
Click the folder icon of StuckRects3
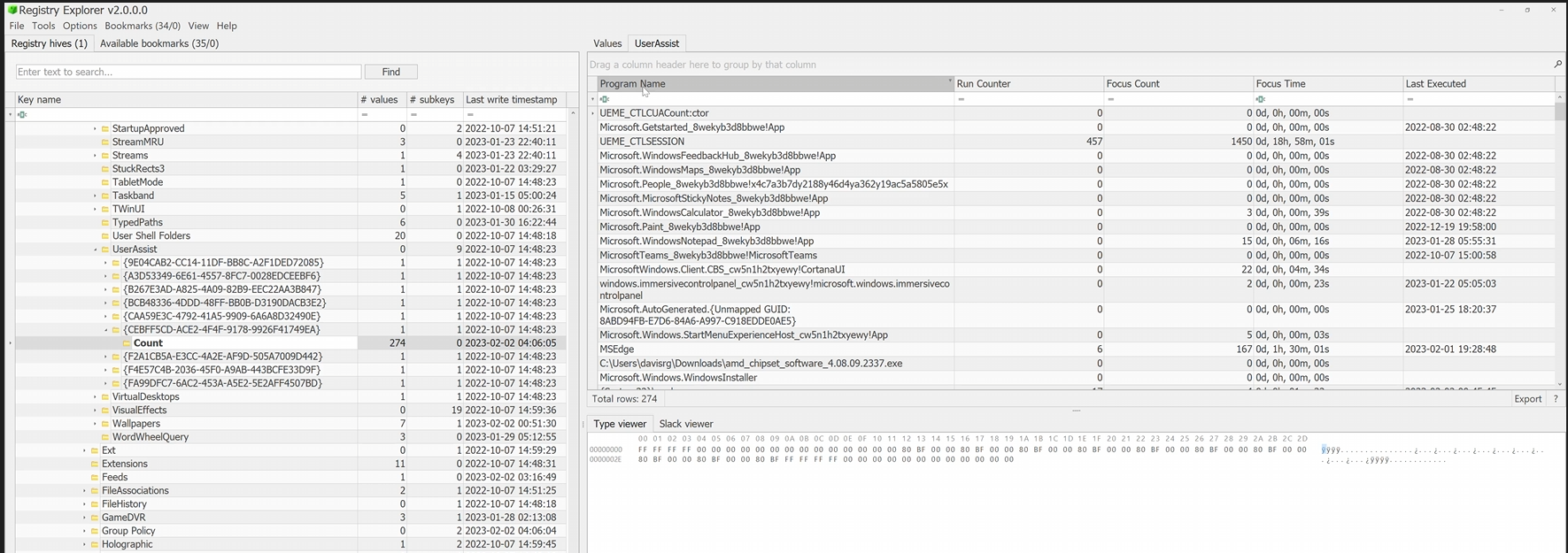click(105, 169)
